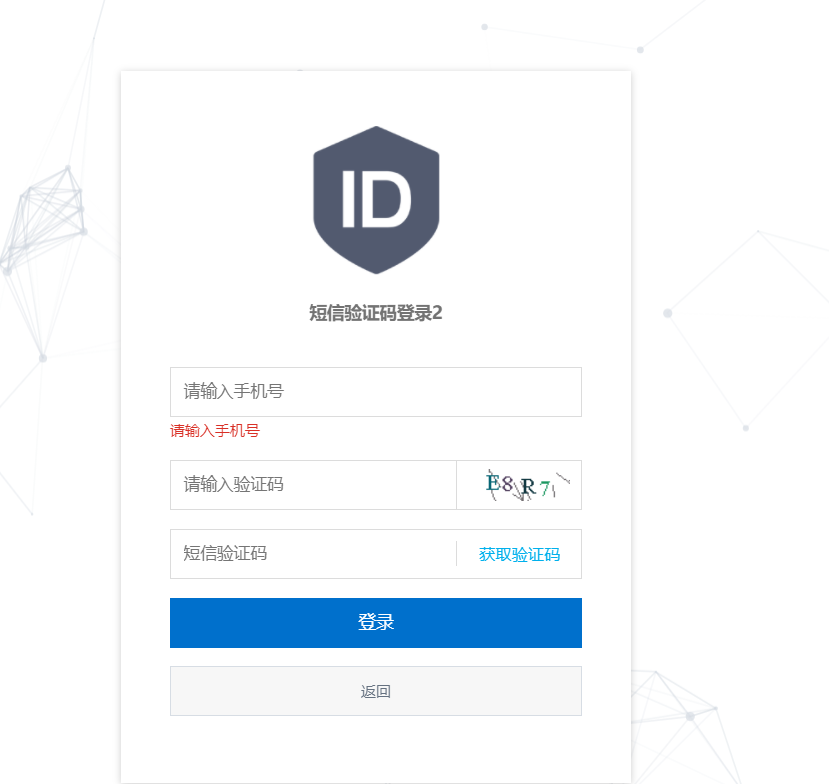Focus the 请输入手机号 phone number field

pyautogui.click(x=376, y=392)
